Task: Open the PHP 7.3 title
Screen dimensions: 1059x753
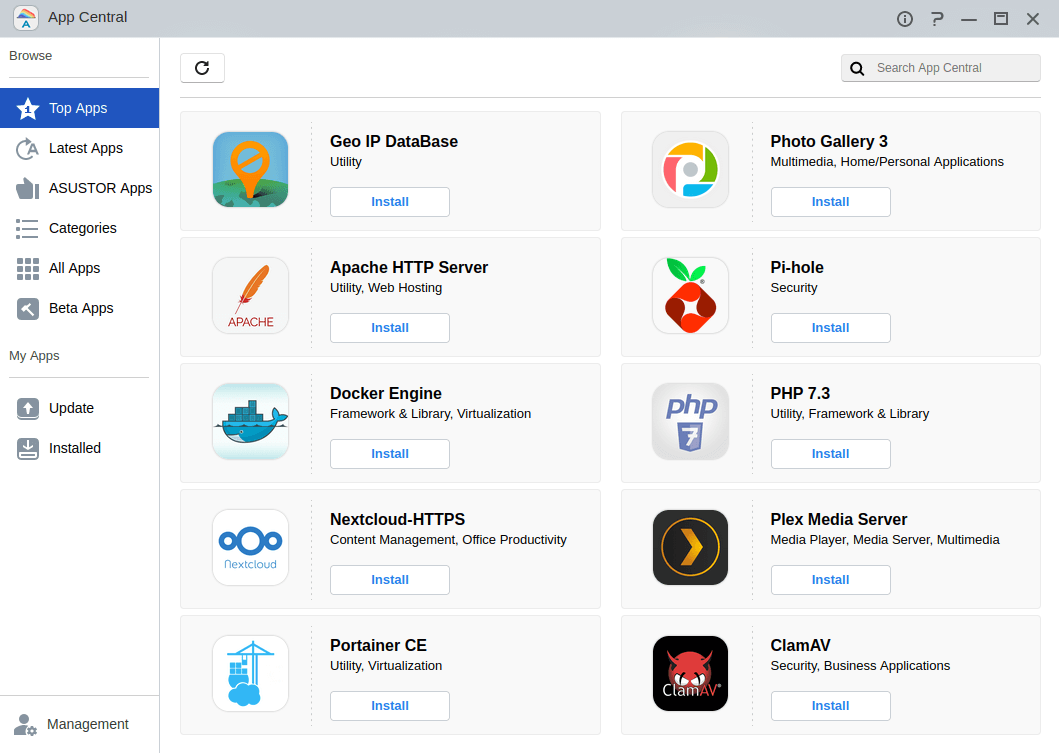Action: (800, 393)
